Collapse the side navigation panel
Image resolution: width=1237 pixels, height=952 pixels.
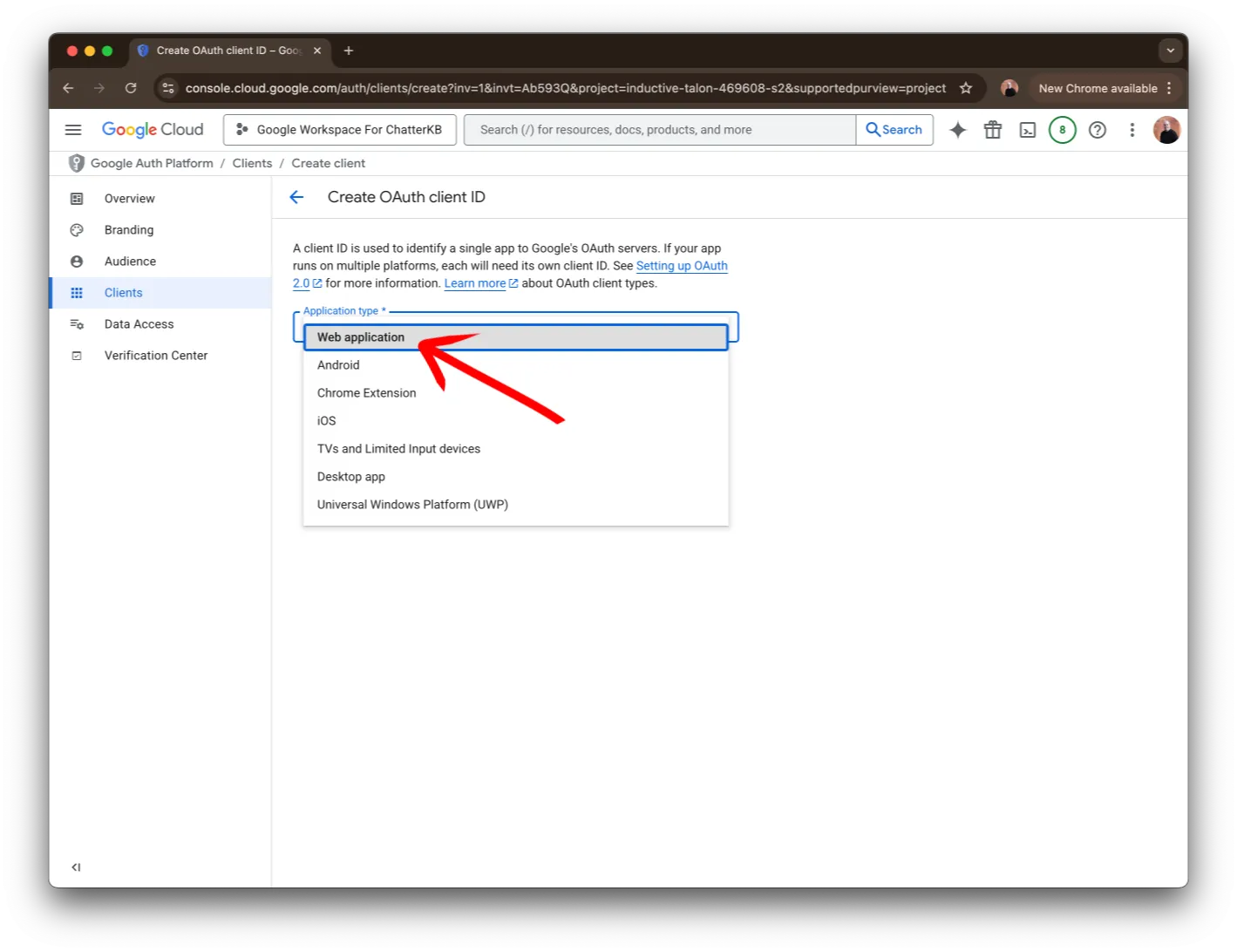pyautogui.click(x=76, y=867)
